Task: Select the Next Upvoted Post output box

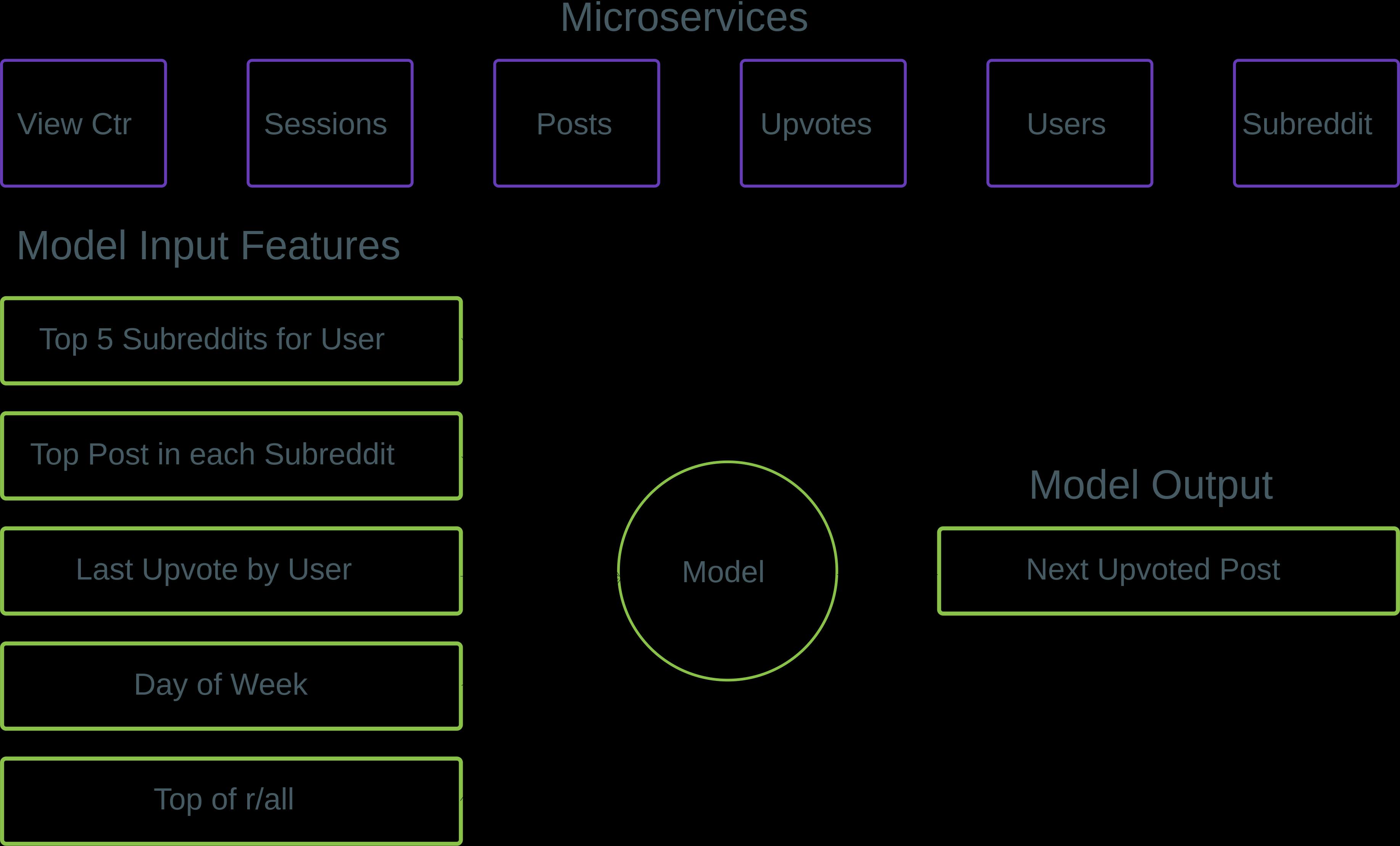Action: [x=1168, y=571]
